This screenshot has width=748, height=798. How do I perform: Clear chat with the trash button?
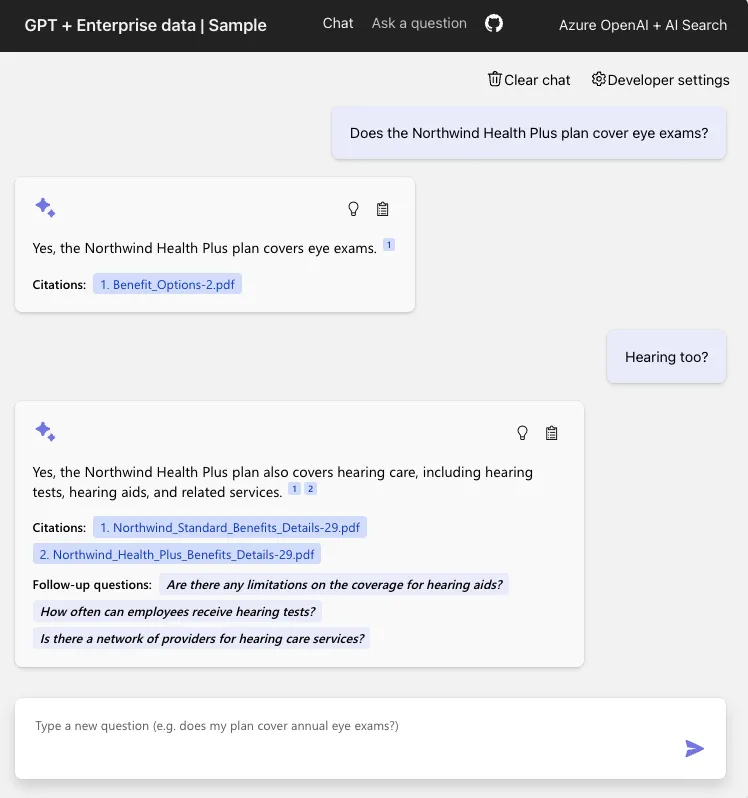coord(529,80)
